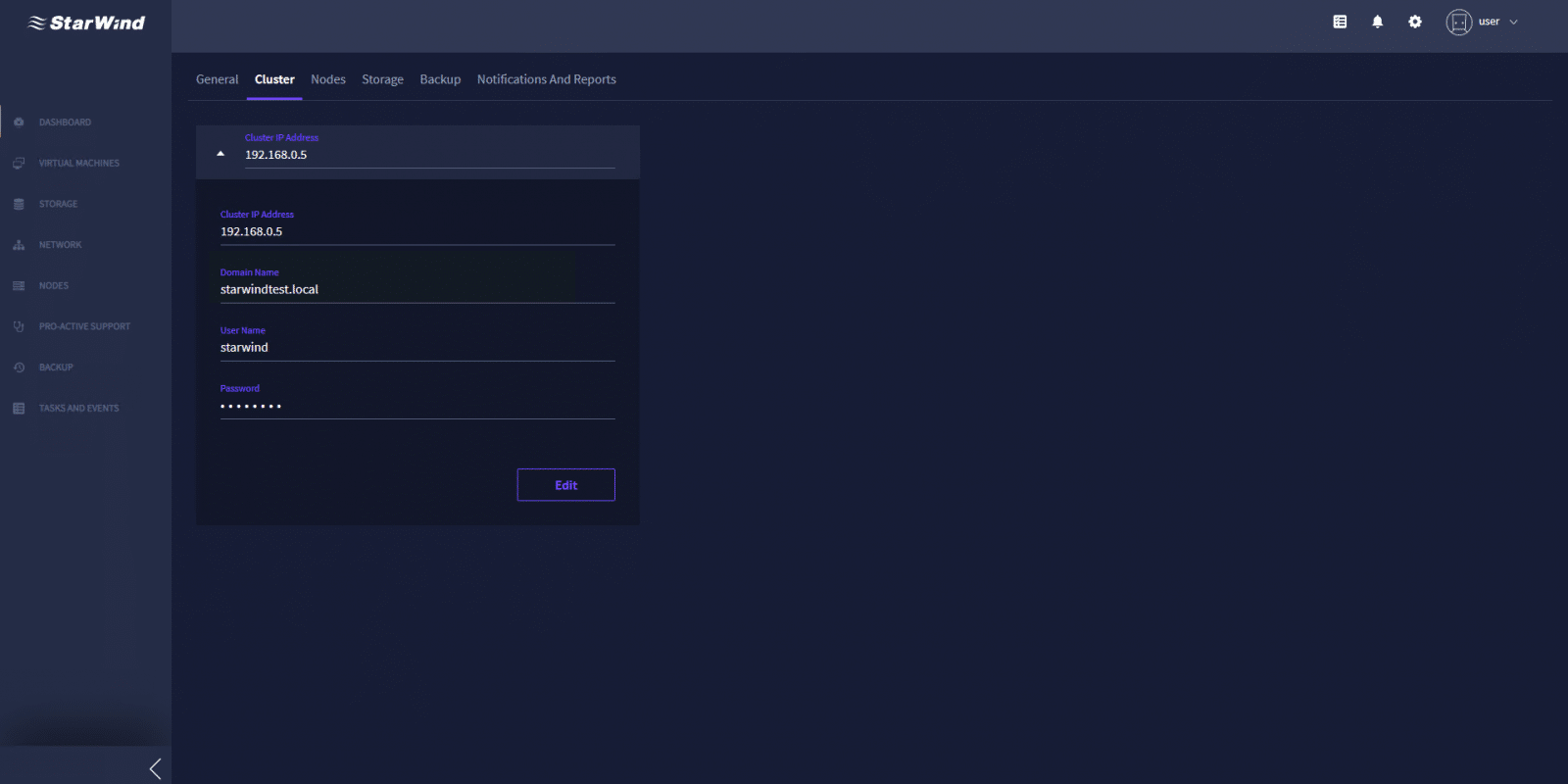Click the Password field
Screen dimensions: 1568x784
coord(417,401)
